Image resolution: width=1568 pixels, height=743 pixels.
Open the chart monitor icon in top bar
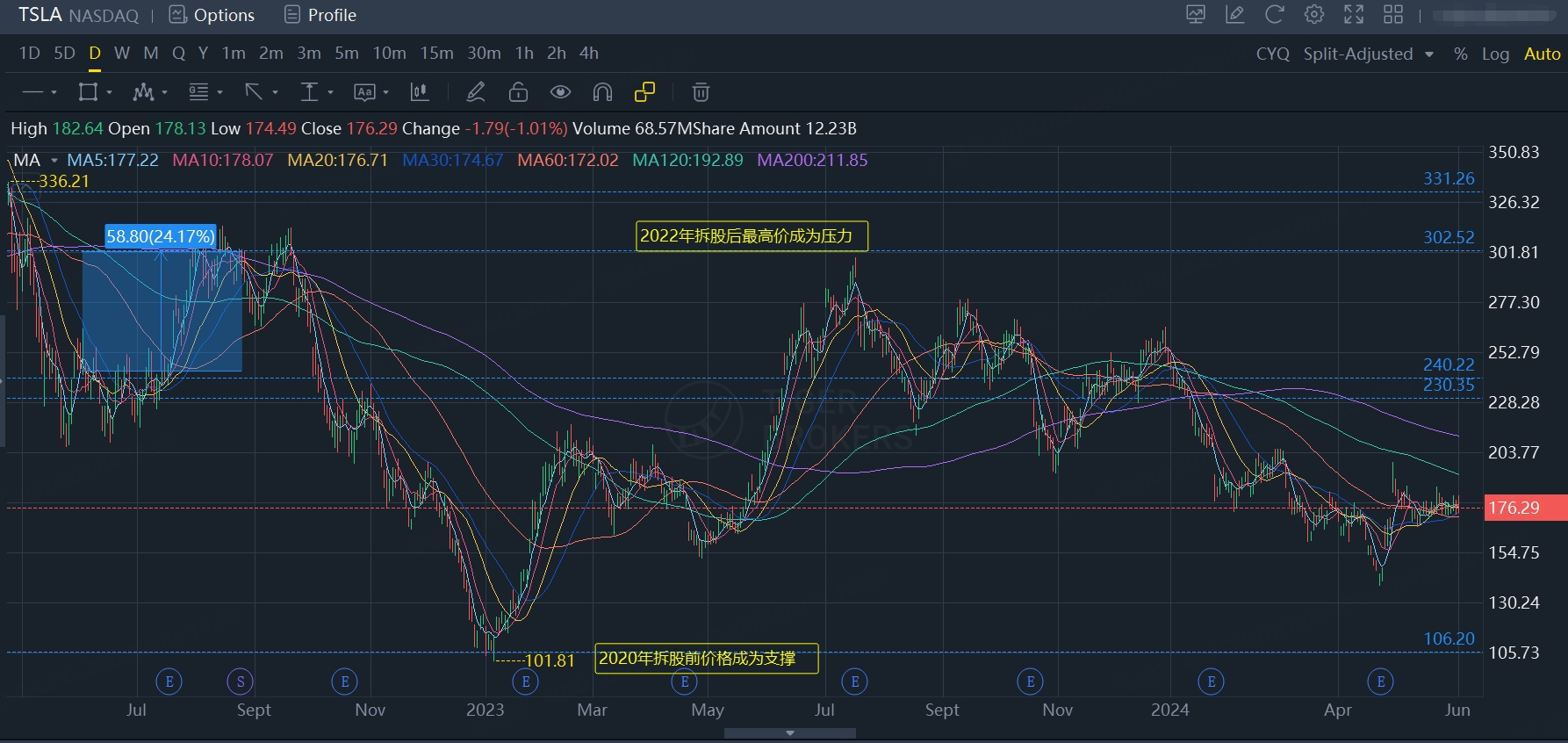point(1196,15)
